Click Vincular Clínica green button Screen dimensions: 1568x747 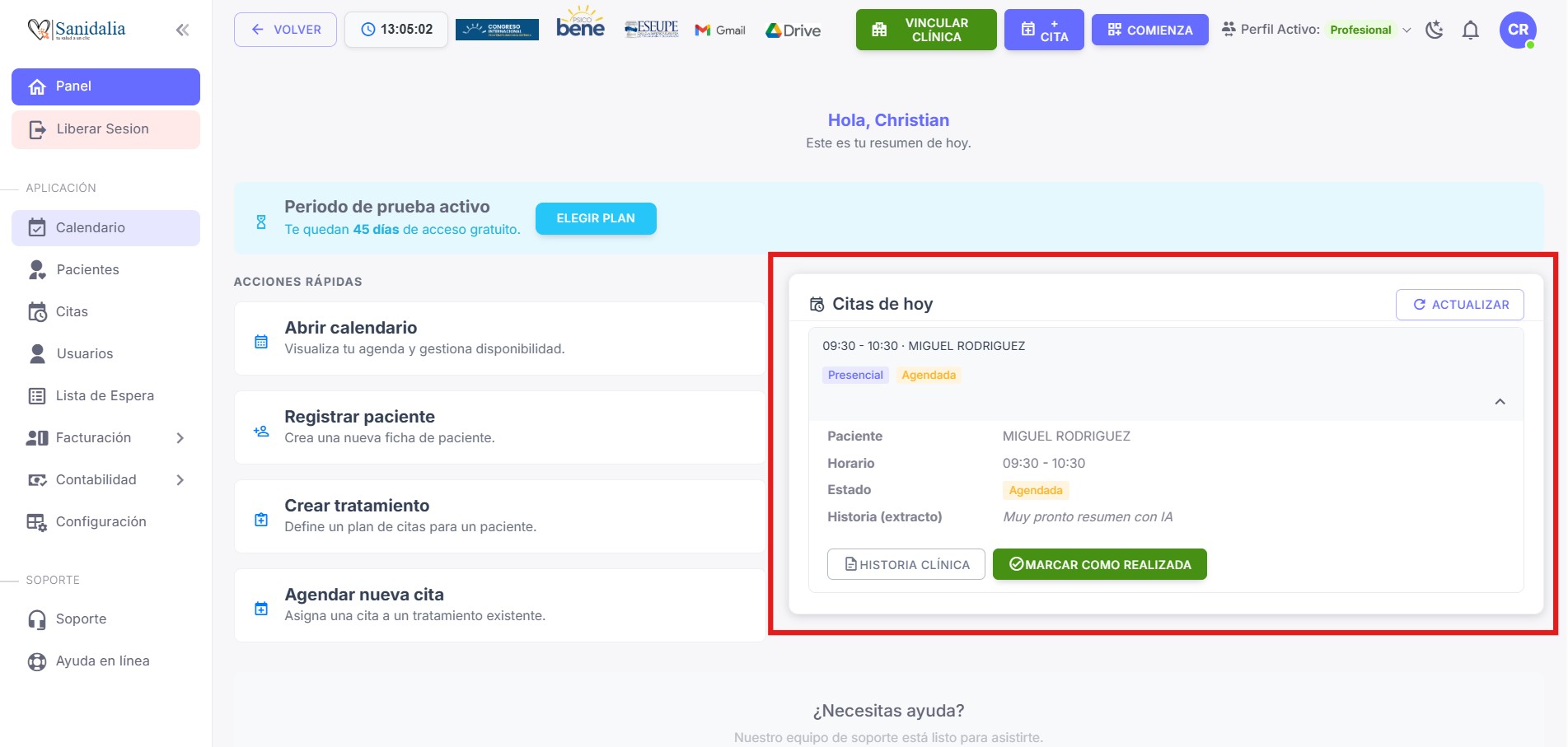[925, 30]
